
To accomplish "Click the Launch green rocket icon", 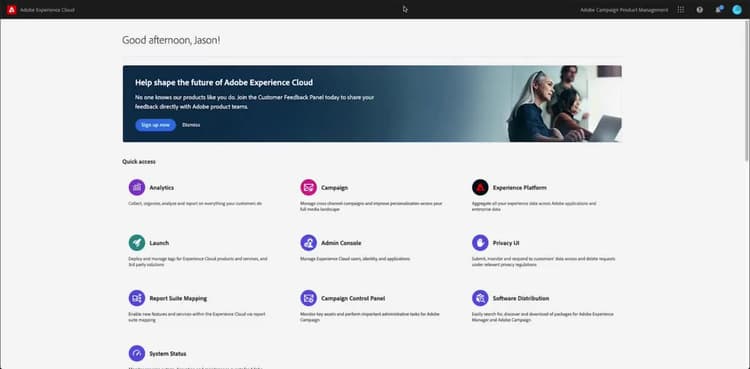I will [137, 243].
